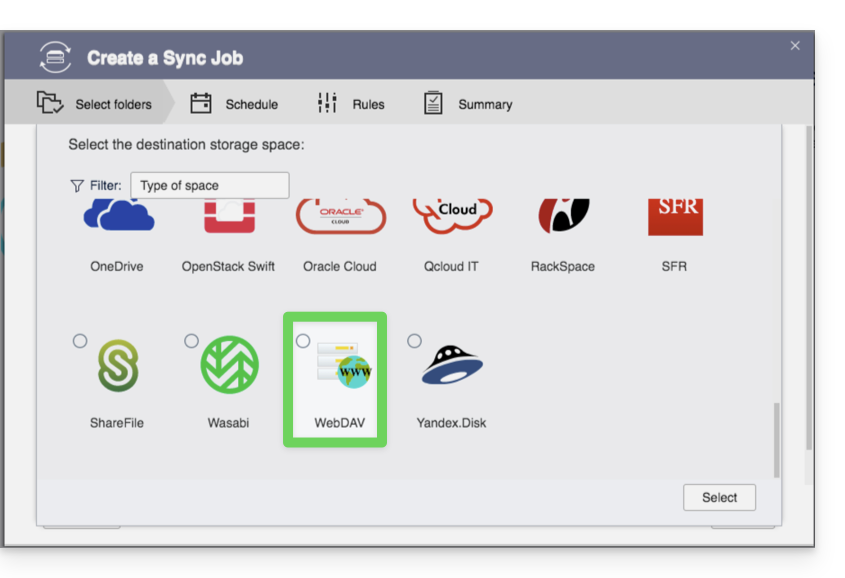Choose the Oracle Cloud icon
The width and height of the screenshot is (845, 578).
tap(340, 216)
